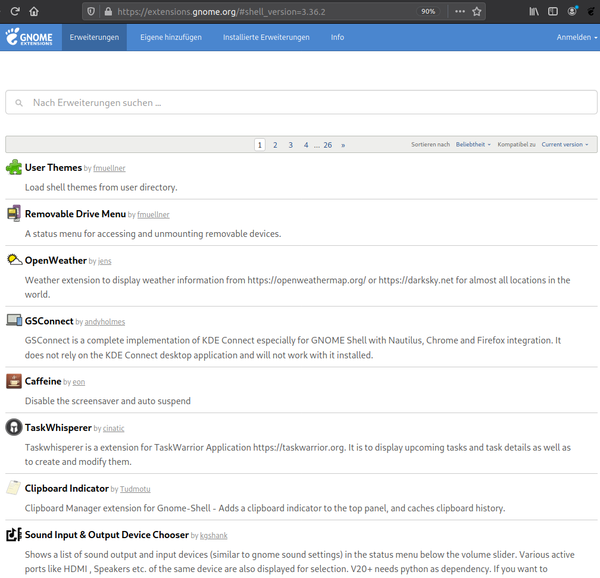600x578 pixels.
Task: Open the Removable Drive Menu extension
Action: pos(75,213)
